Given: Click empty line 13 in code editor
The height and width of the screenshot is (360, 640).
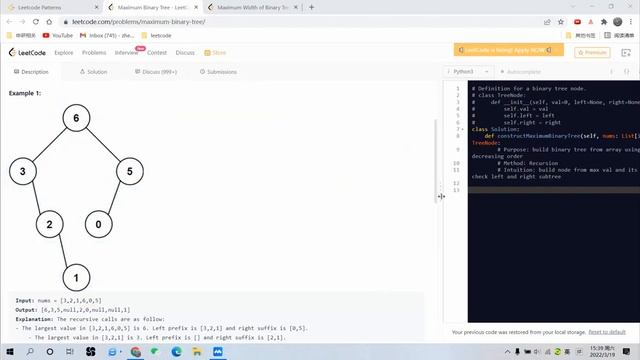Looking at the screenshot, I should pyautogui.click(x=553, y=190).
